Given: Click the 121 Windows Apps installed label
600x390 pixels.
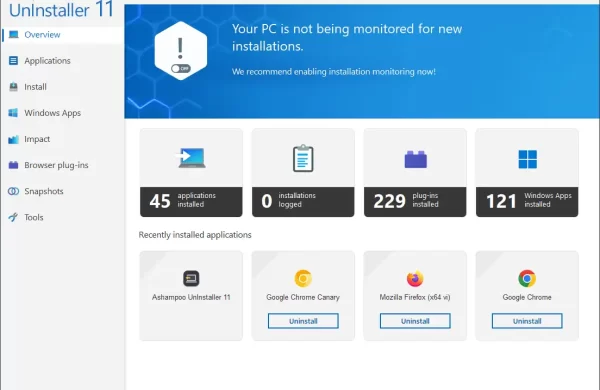Looking at the screenshot, I should coord(527,202).
